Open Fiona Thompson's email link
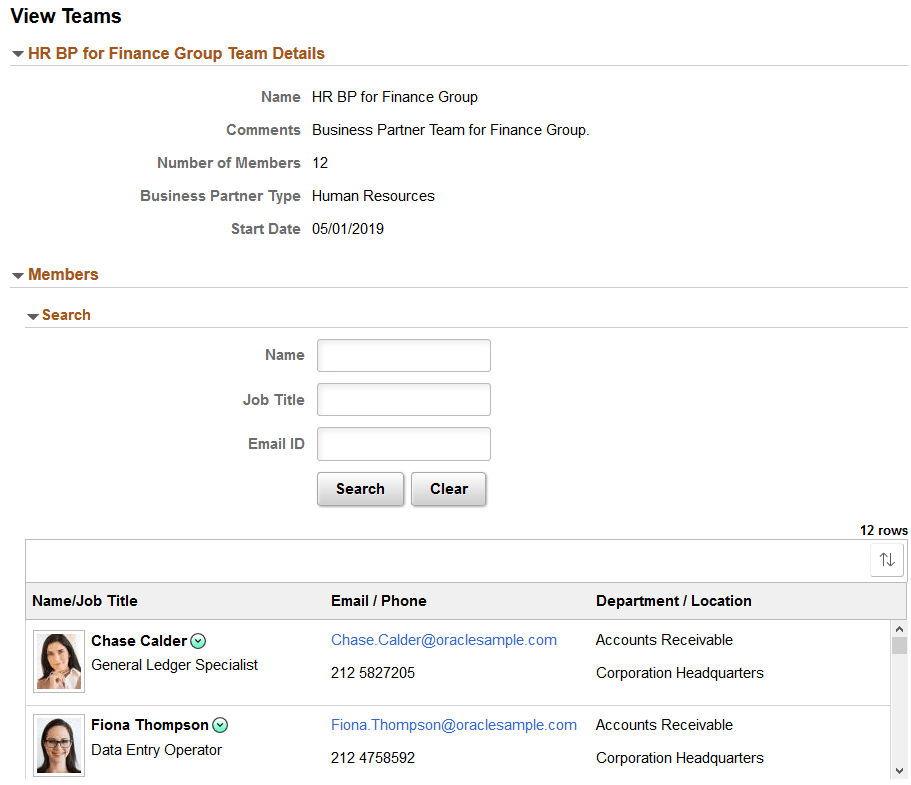This screenshot has width=911, height=785. pyautogui.click(x=454, y=724)
